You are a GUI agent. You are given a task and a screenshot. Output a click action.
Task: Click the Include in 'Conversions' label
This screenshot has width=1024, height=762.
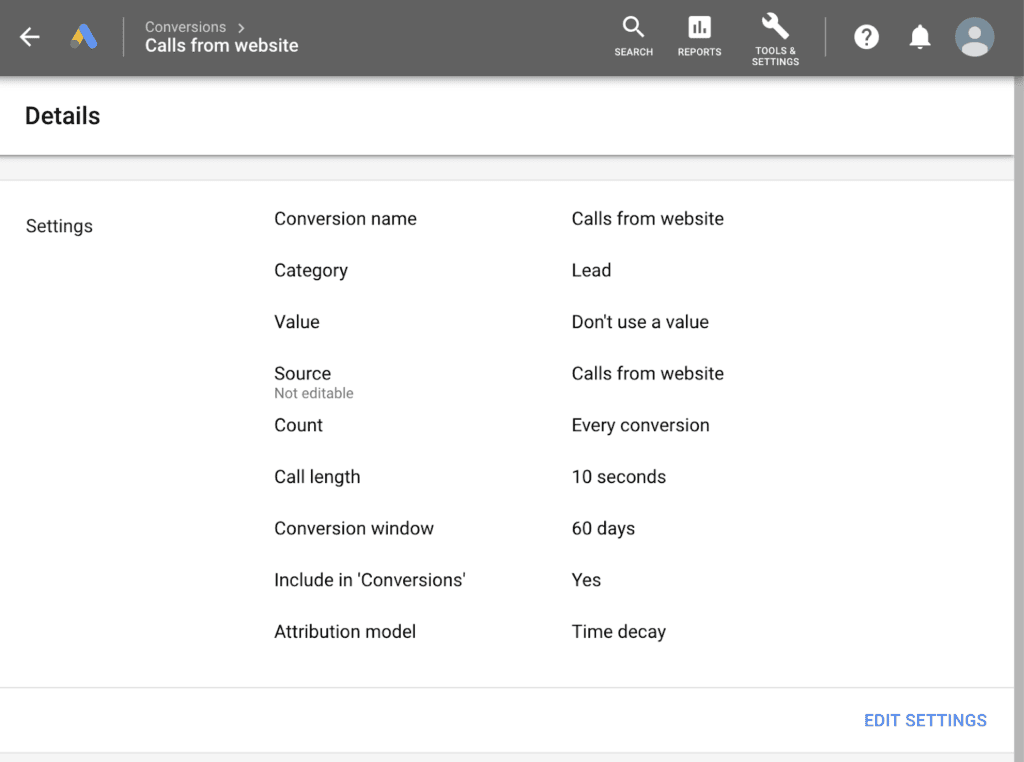click(x=370, y=580)
